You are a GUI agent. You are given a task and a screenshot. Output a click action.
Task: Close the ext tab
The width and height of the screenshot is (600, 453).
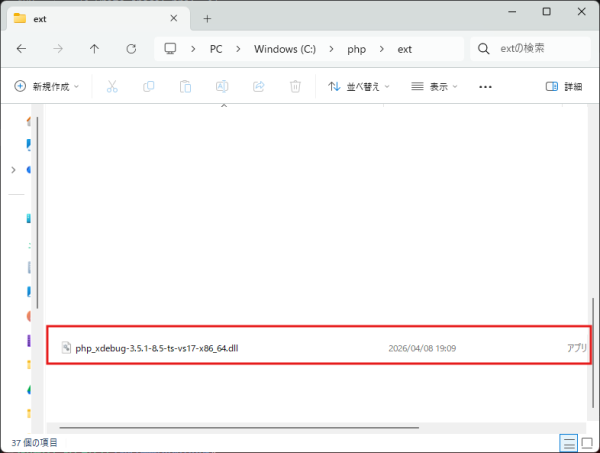174,18
